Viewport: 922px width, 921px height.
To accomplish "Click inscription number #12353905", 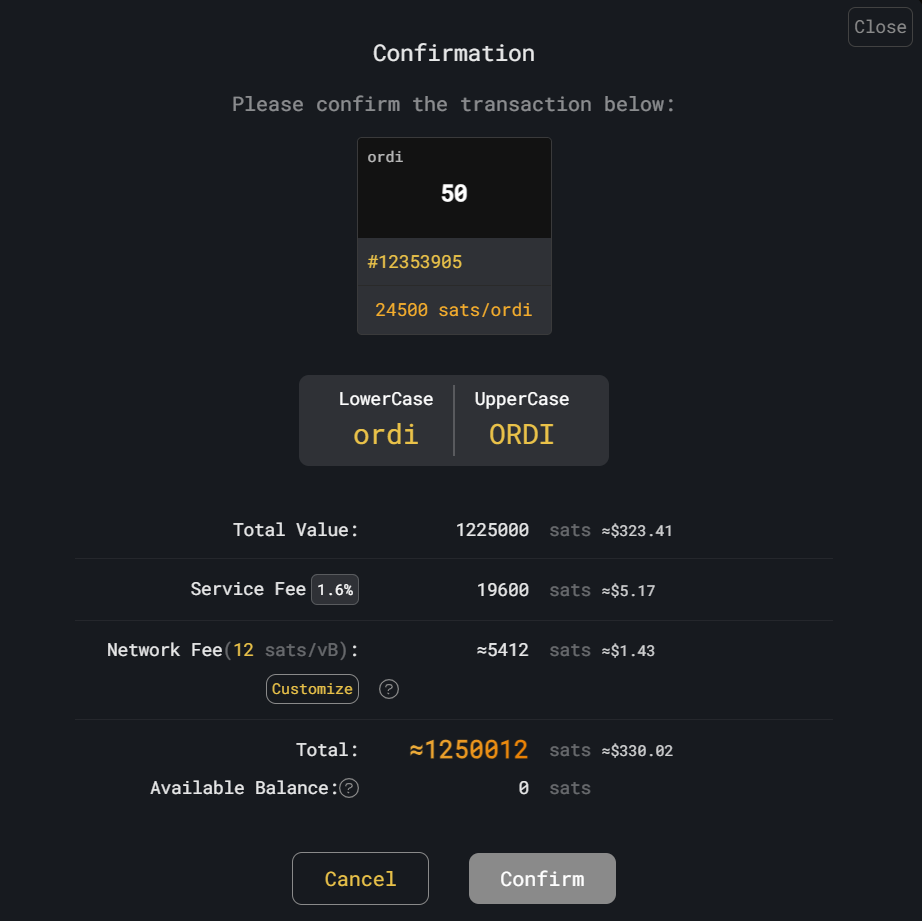I will [415, 262].
